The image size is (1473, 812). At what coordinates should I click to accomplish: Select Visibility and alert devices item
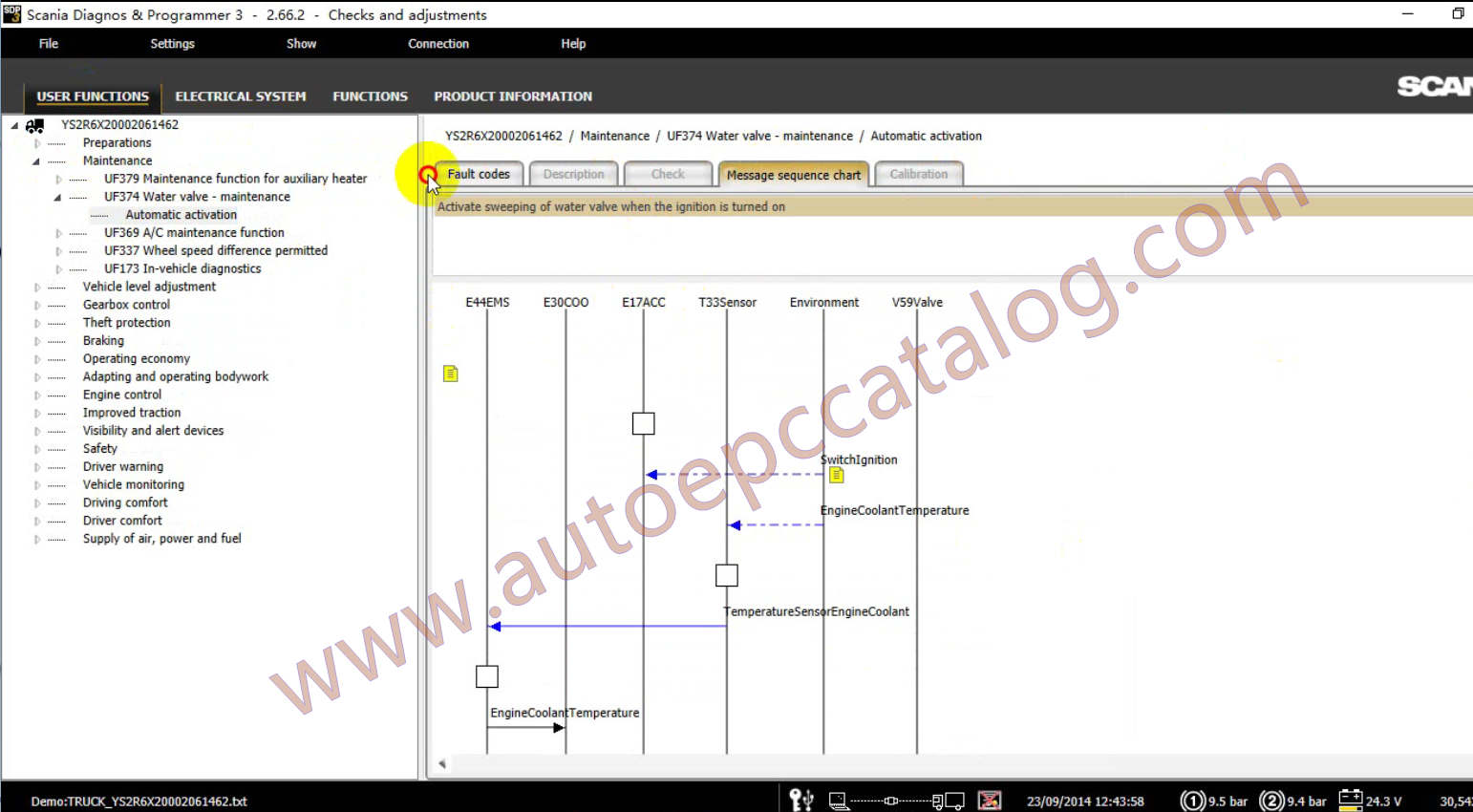(153, 431)
